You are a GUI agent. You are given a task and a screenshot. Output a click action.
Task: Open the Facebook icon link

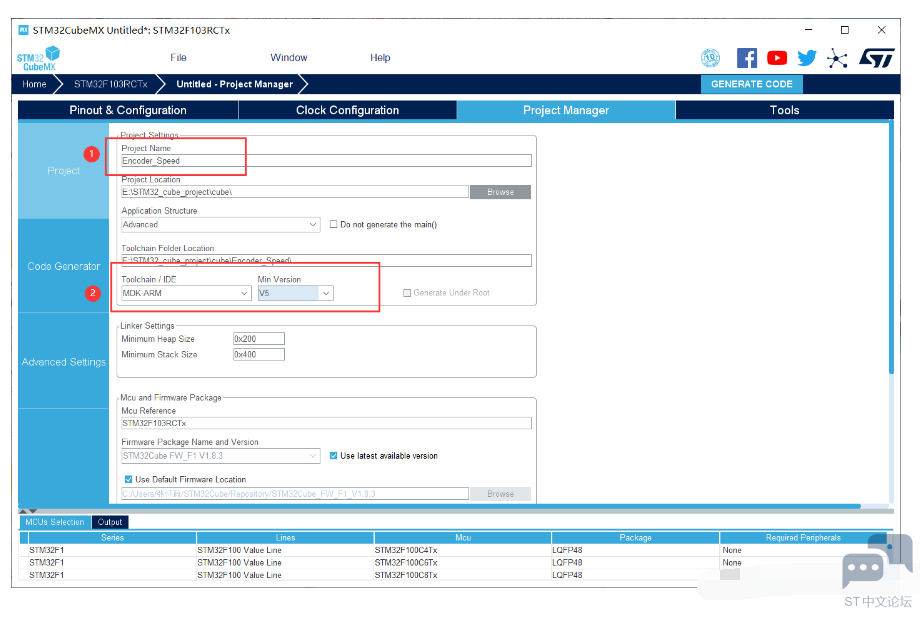tap(747, 58)
